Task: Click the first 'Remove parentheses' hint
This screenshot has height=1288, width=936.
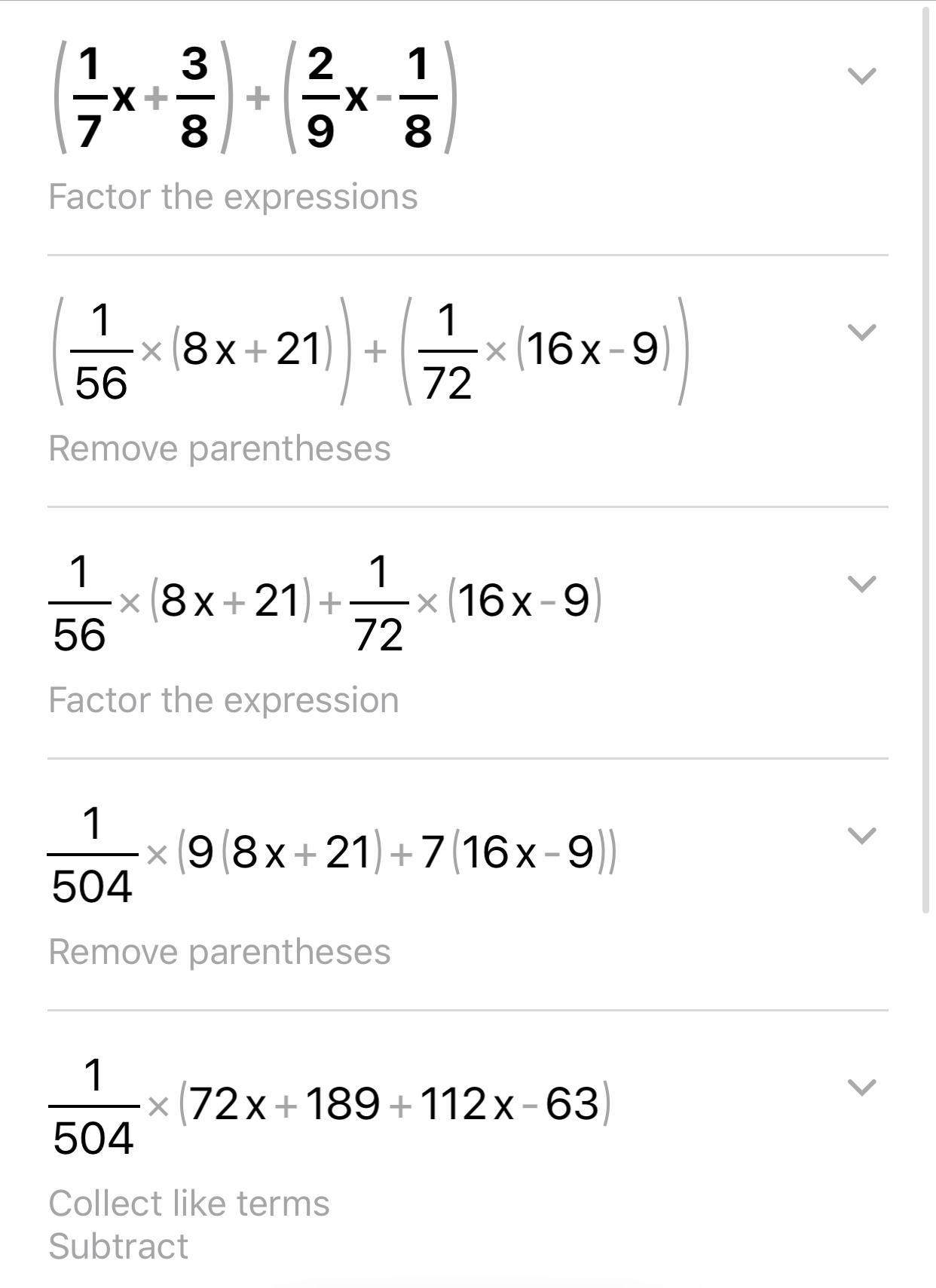Action: click(219, 449)
